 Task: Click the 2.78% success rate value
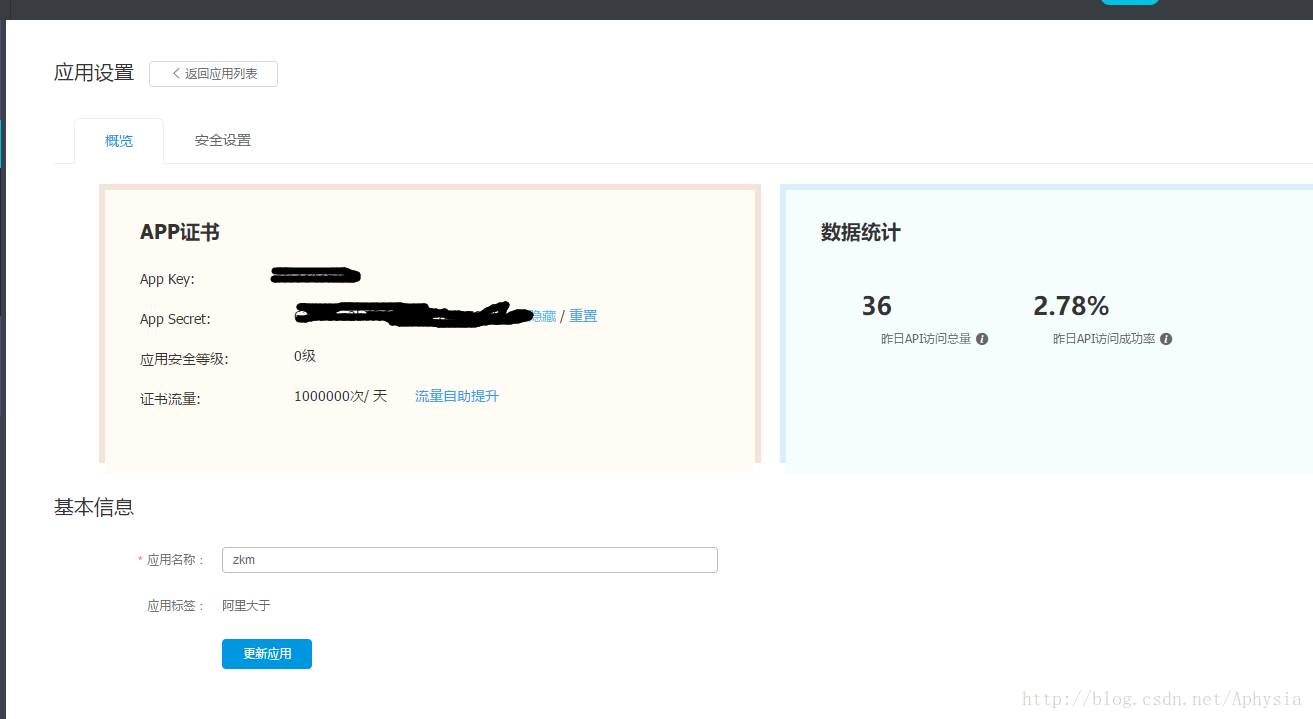pyautogui.click(x=1071, y=306)
